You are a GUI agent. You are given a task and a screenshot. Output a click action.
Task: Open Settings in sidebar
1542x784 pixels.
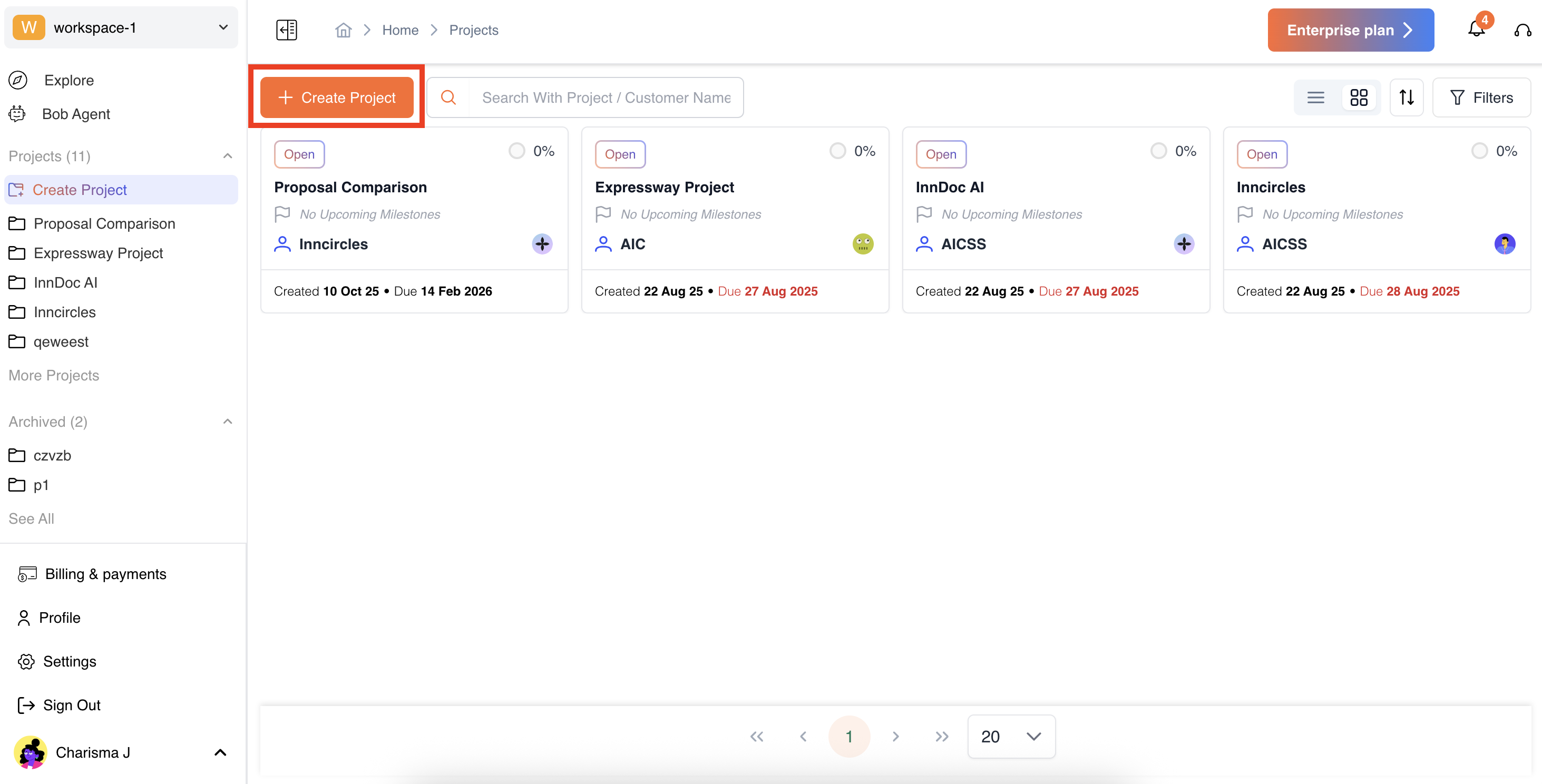point(70,661)
